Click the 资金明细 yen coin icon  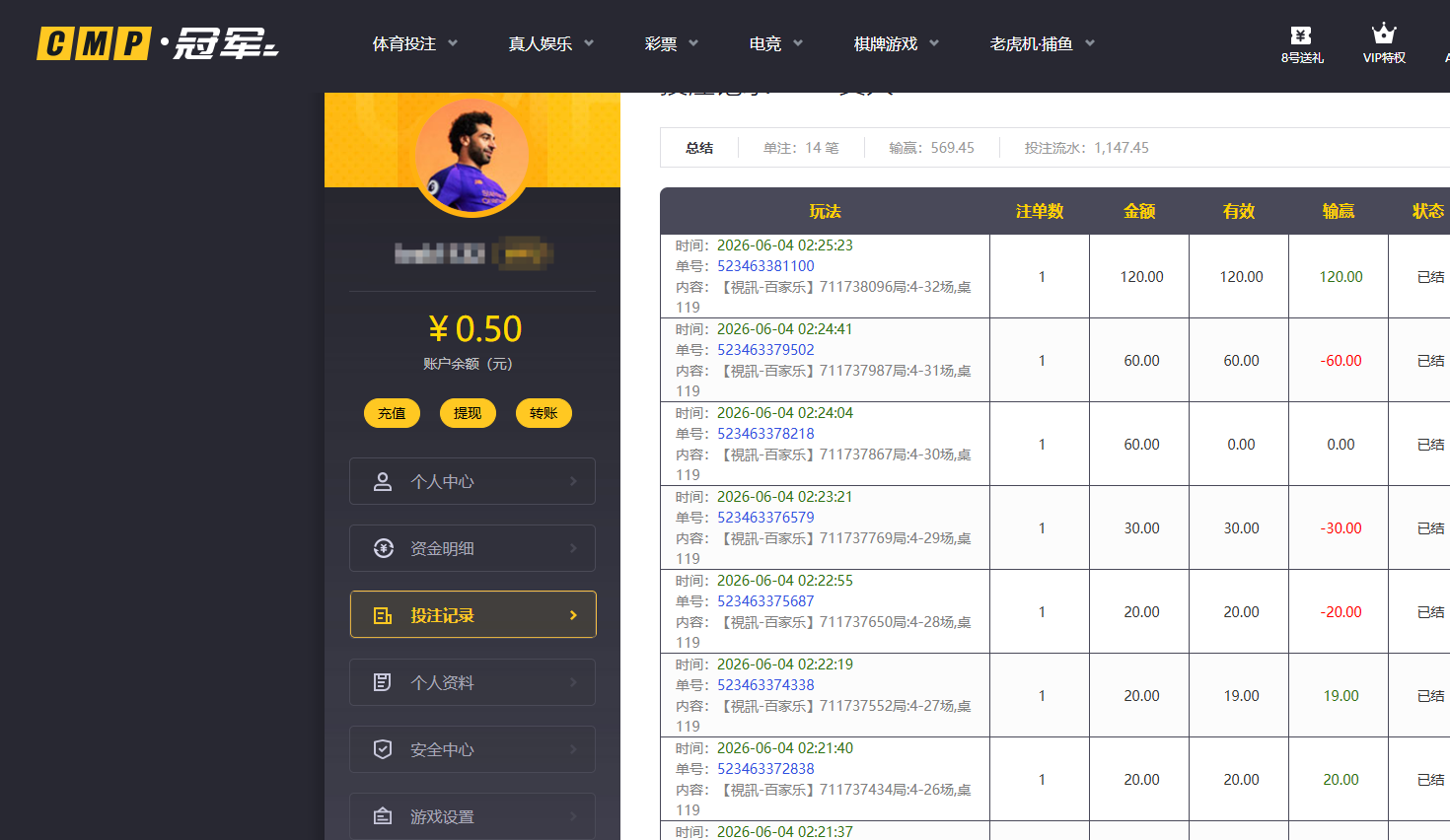[384, 548]
